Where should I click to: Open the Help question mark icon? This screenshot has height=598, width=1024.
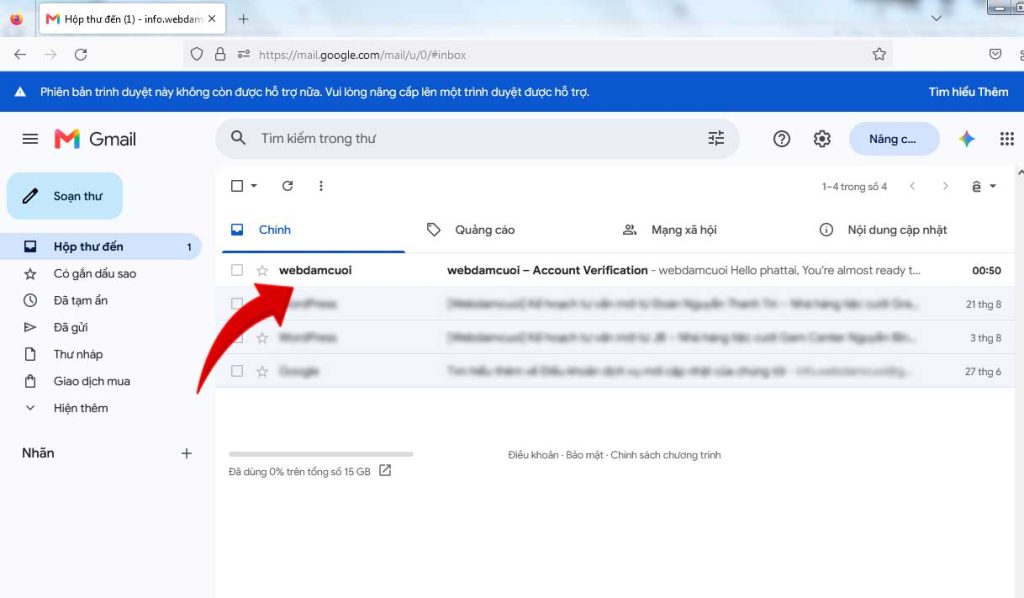(x=782, y=138)
